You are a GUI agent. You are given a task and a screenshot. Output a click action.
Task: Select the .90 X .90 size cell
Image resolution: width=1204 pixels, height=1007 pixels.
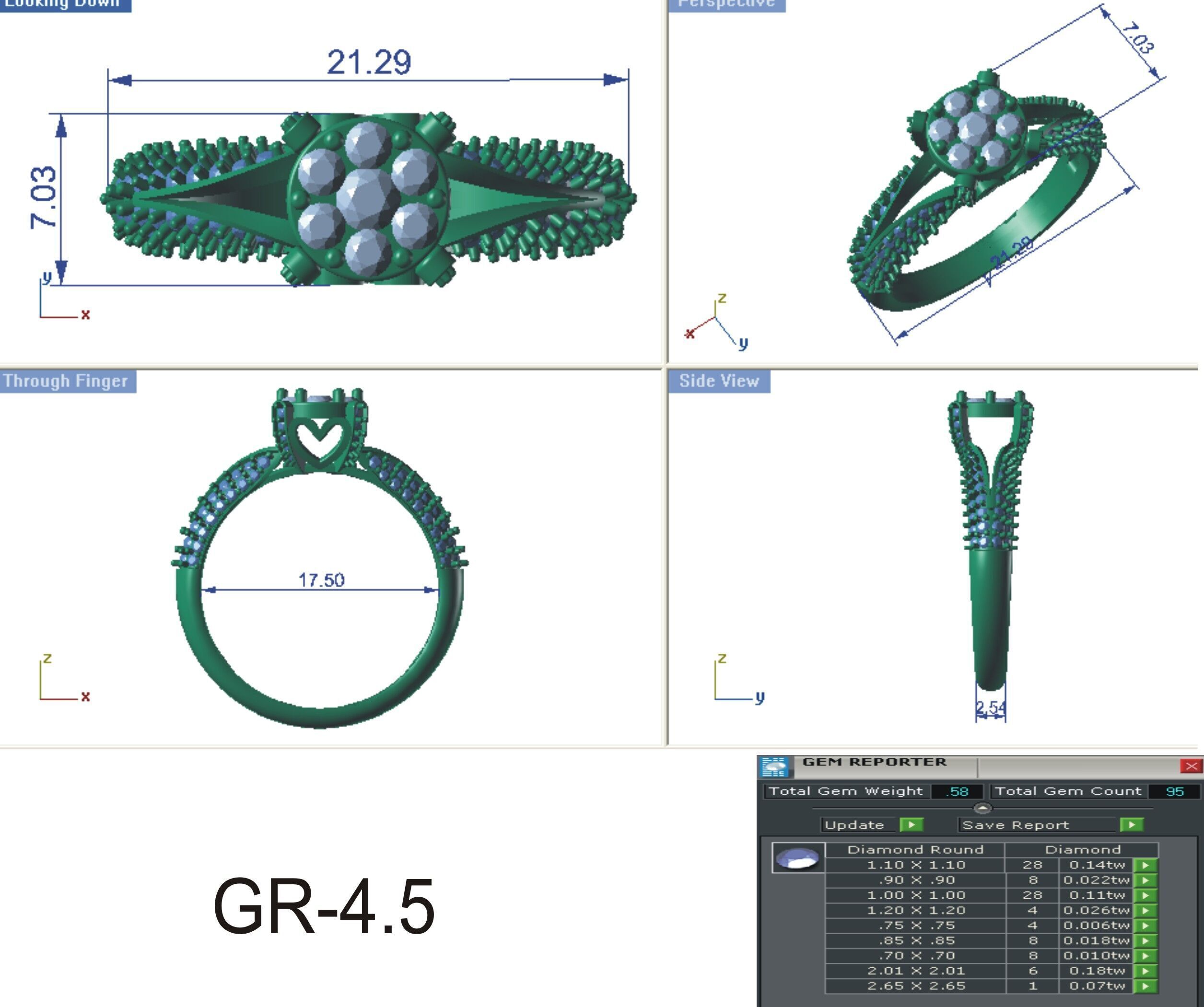pos(916,880)
